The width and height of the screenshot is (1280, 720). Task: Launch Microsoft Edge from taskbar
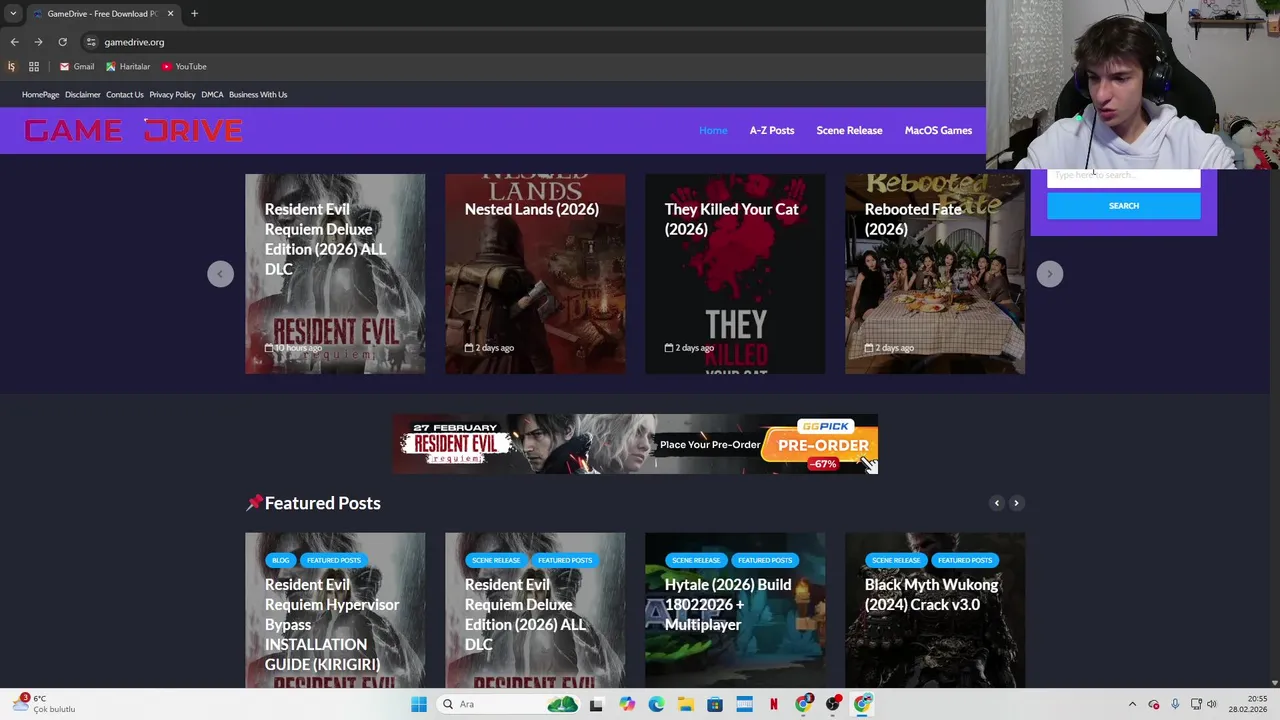[x=656, y=704]
